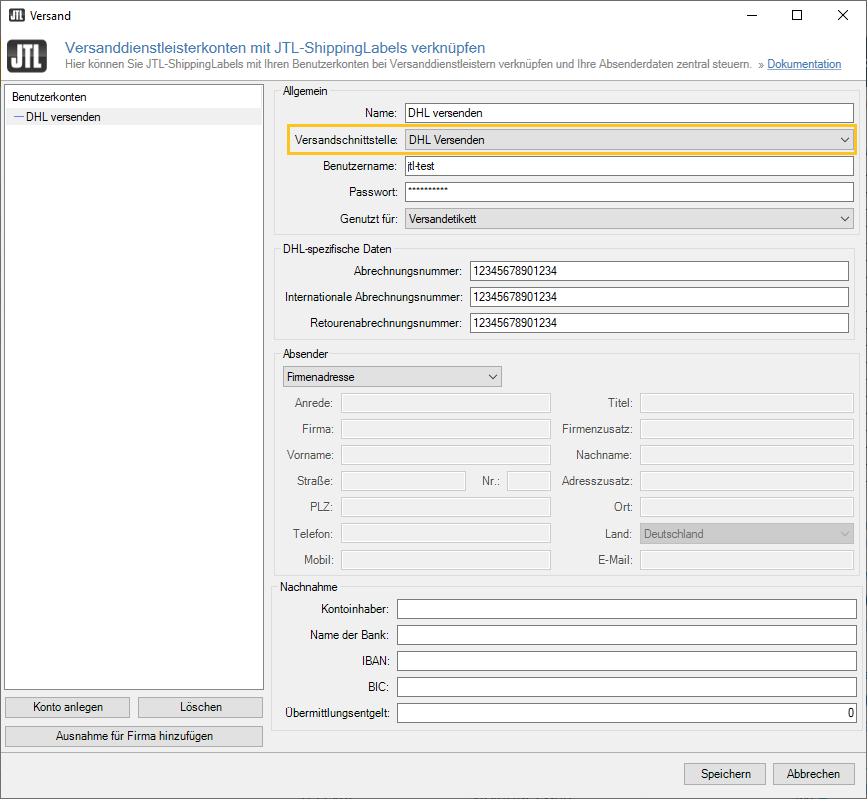Focus the BIC input field

click(x=626, y=687)
